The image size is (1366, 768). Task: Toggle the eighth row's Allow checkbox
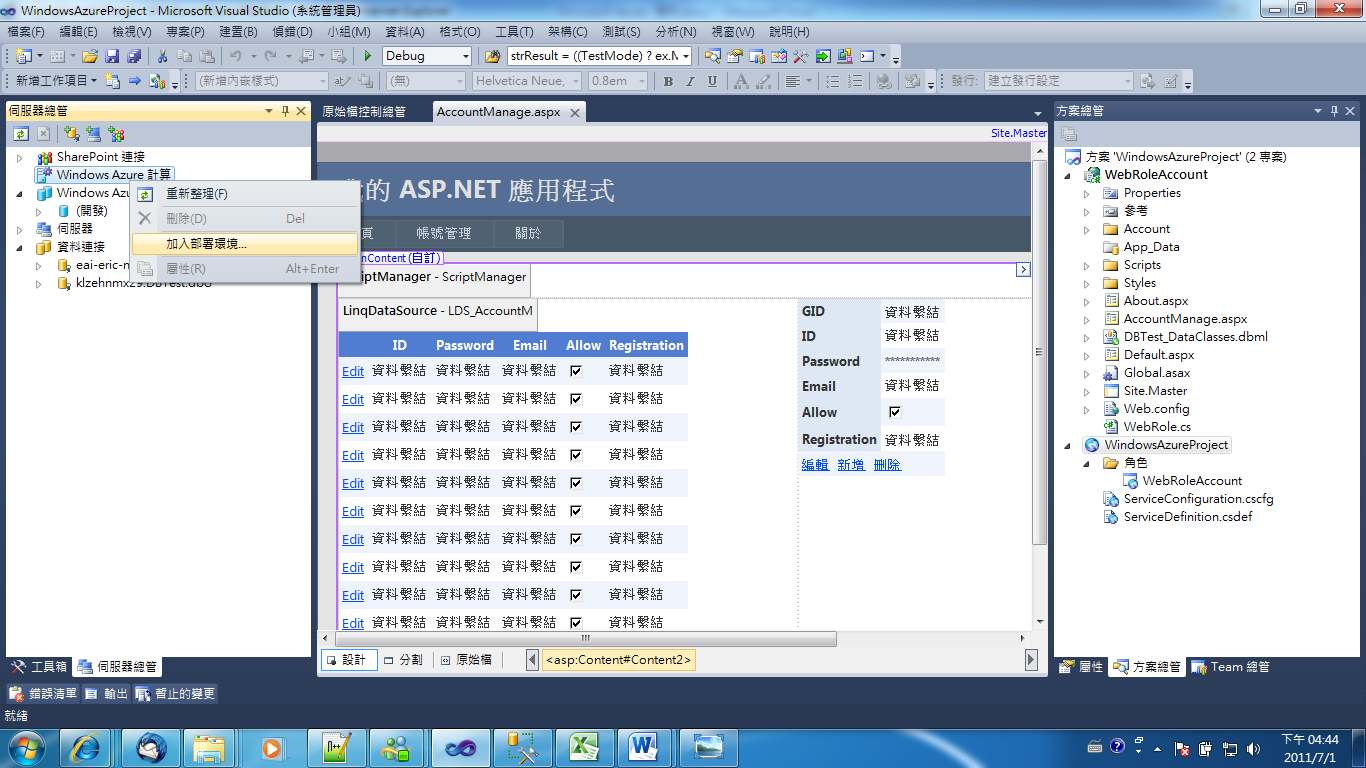(576, 566)
